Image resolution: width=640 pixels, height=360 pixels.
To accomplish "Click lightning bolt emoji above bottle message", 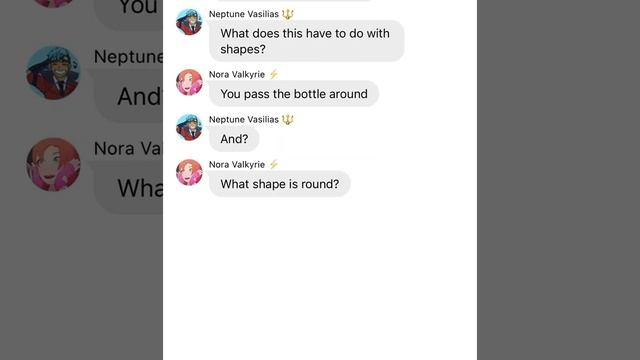I will (273, 74).
